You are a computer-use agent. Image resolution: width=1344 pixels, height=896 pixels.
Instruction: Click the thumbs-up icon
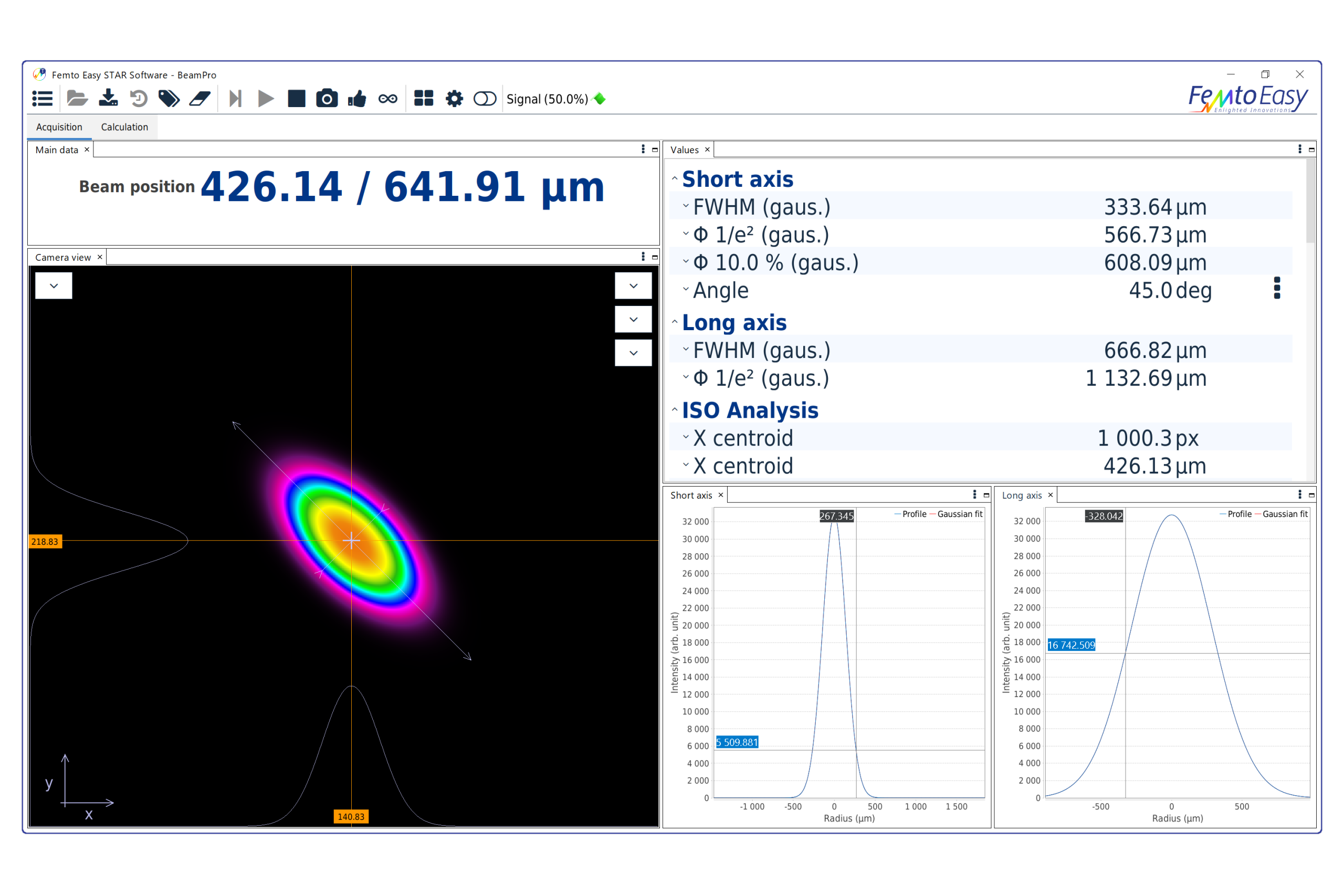pyautogui.click(x=357, y=99)
